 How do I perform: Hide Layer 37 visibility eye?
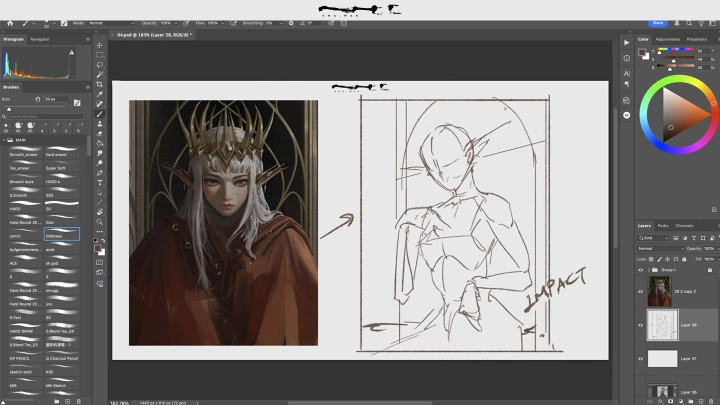pos(641,359)
